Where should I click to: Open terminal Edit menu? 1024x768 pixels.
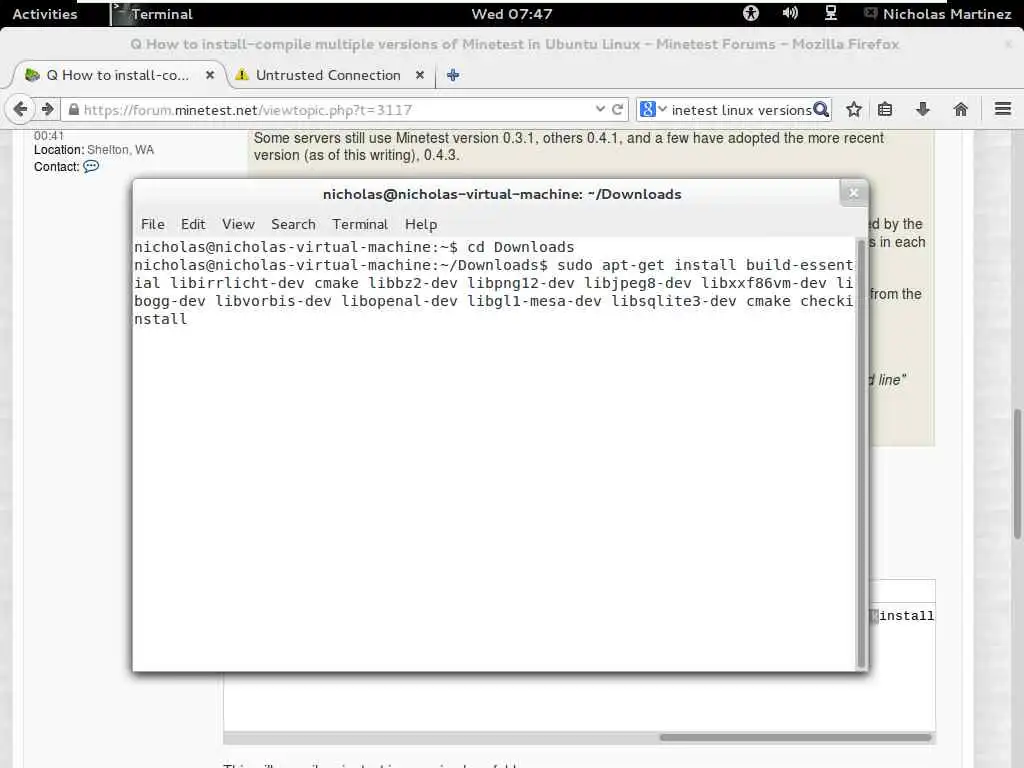tap(193, 224)
